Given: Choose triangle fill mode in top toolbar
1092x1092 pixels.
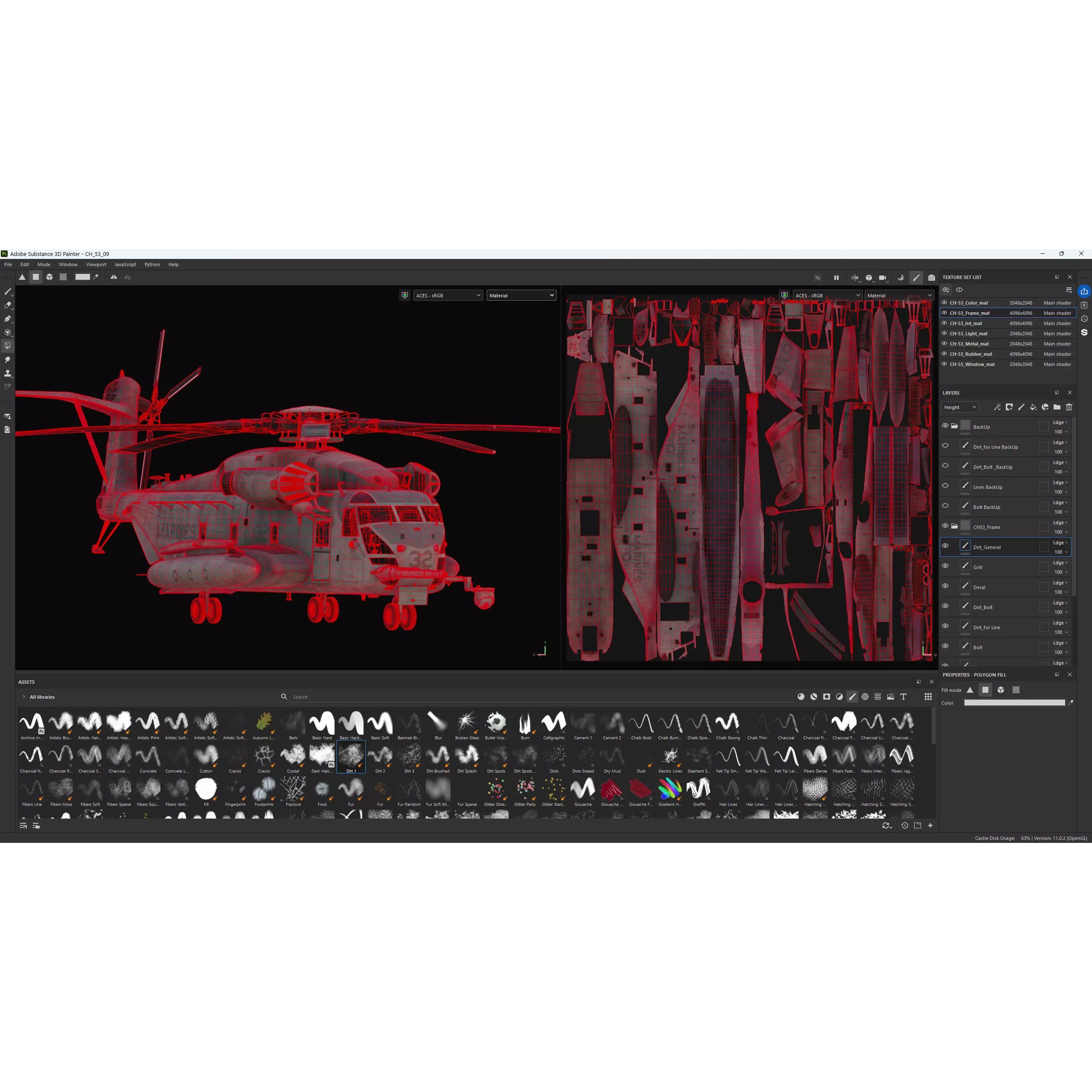Looking at the screenshot, I should pos(22,277).
